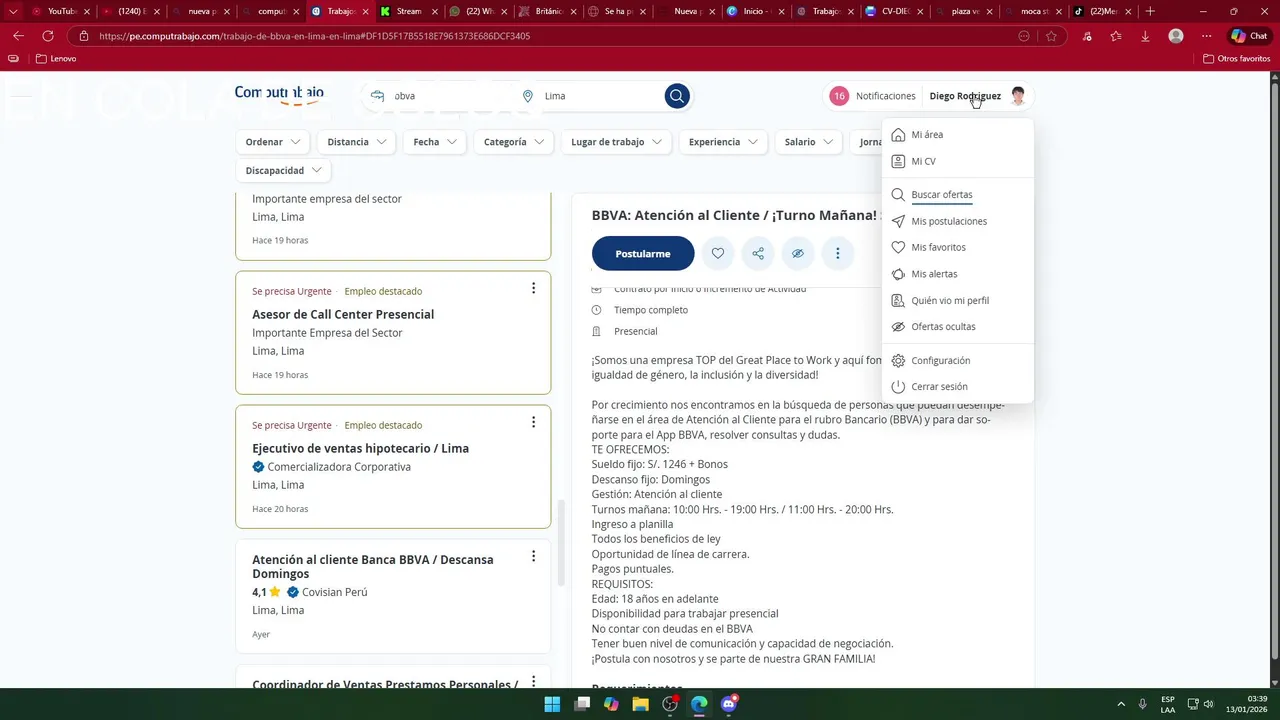Open Asesor de Call Center Presencial listing
This screenshot has height=720, width=1280.
click(x=343, y=314)
